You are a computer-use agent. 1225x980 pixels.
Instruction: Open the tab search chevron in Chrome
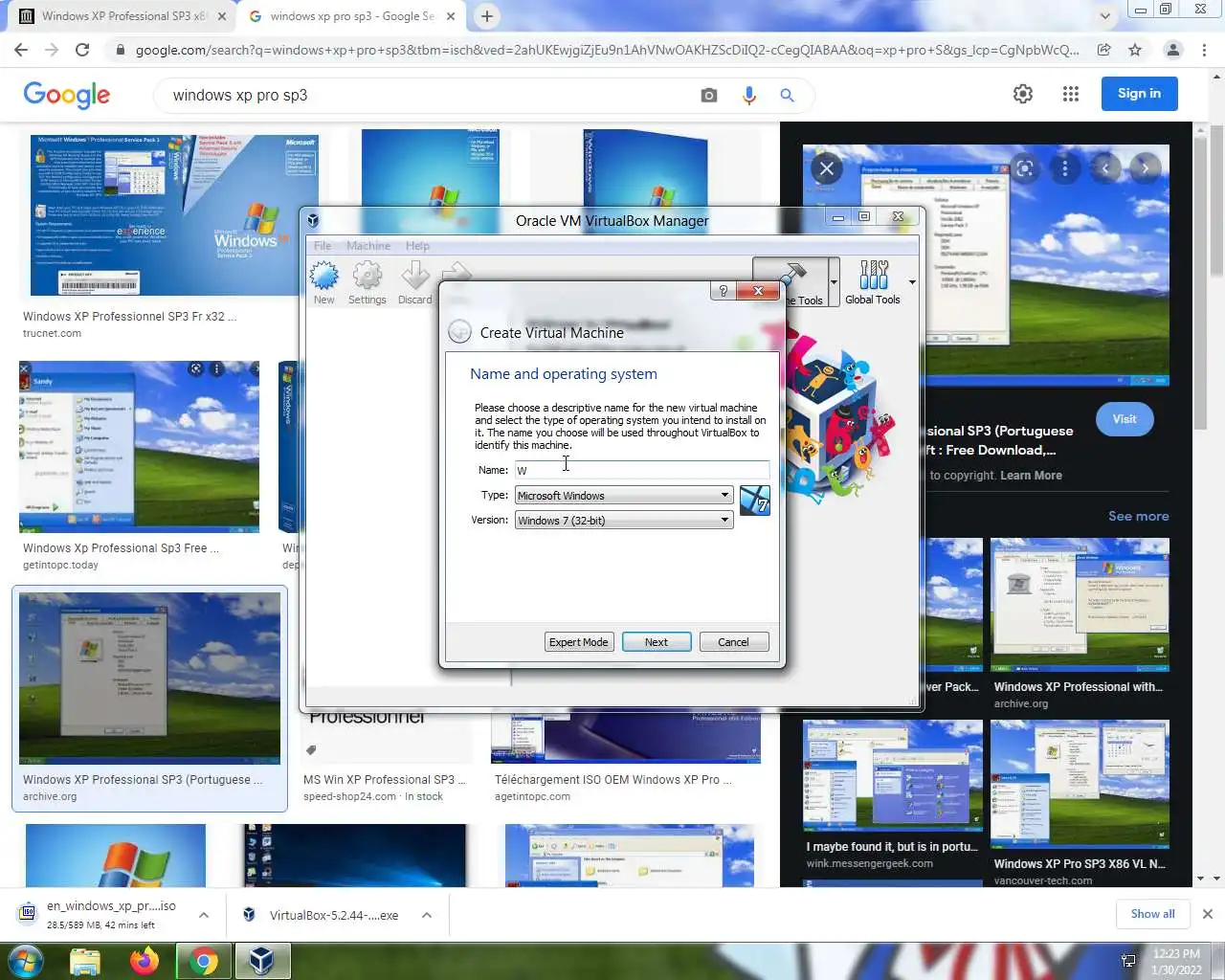coord(1104,16)
